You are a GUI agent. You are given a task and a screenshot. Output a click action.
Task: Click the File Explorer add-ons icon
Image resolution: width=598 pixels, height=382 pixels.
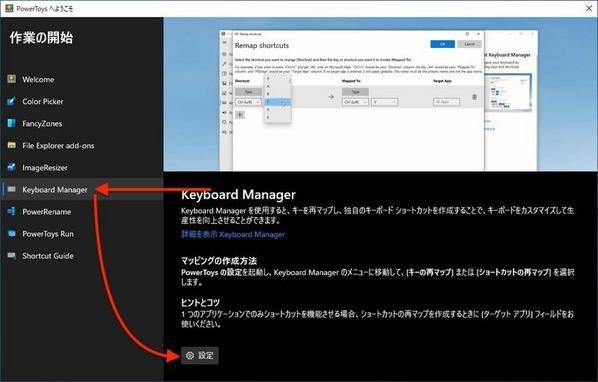[12, 145]
